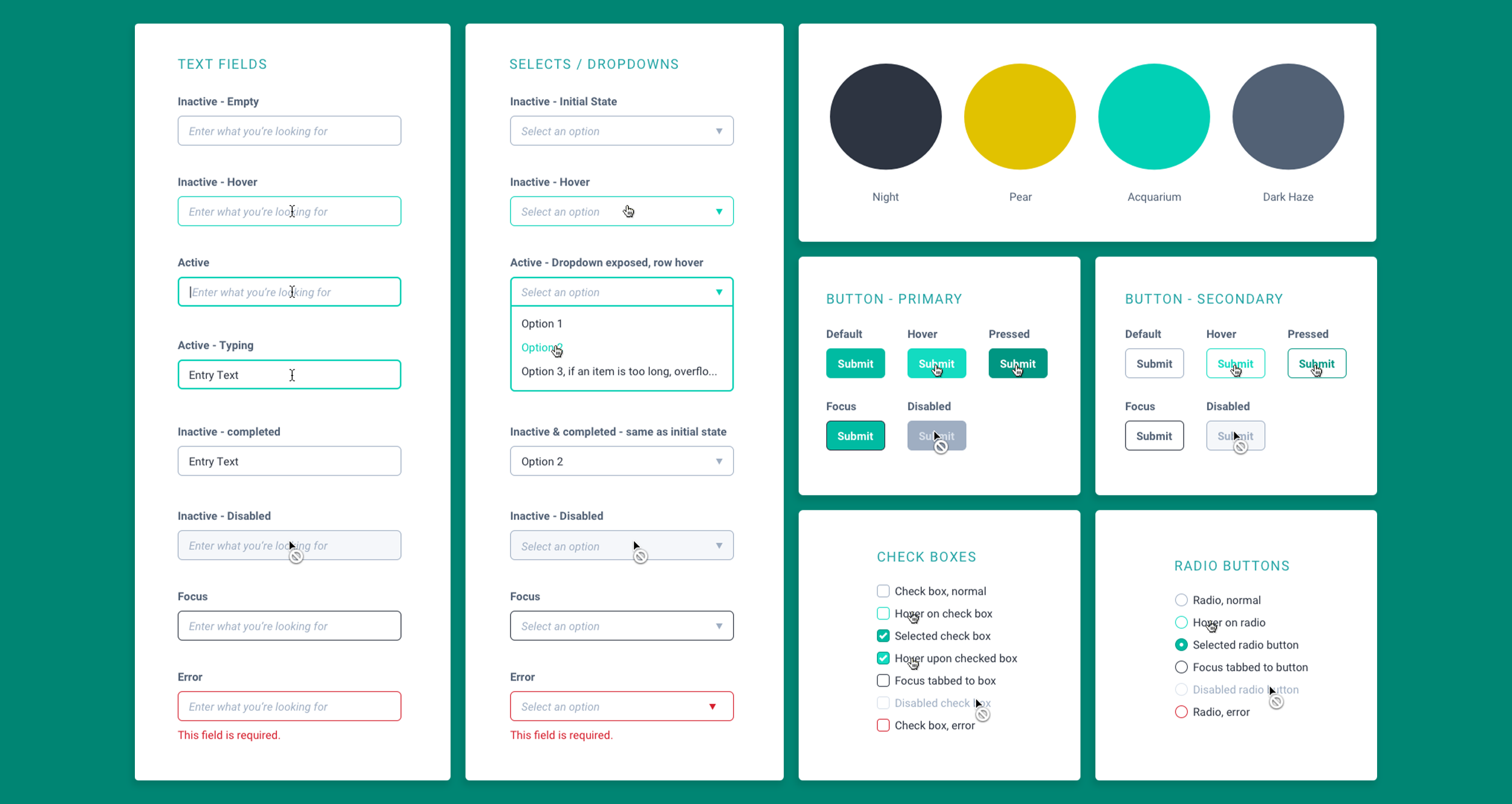Click the Primary Submit default button

(855, 364)
